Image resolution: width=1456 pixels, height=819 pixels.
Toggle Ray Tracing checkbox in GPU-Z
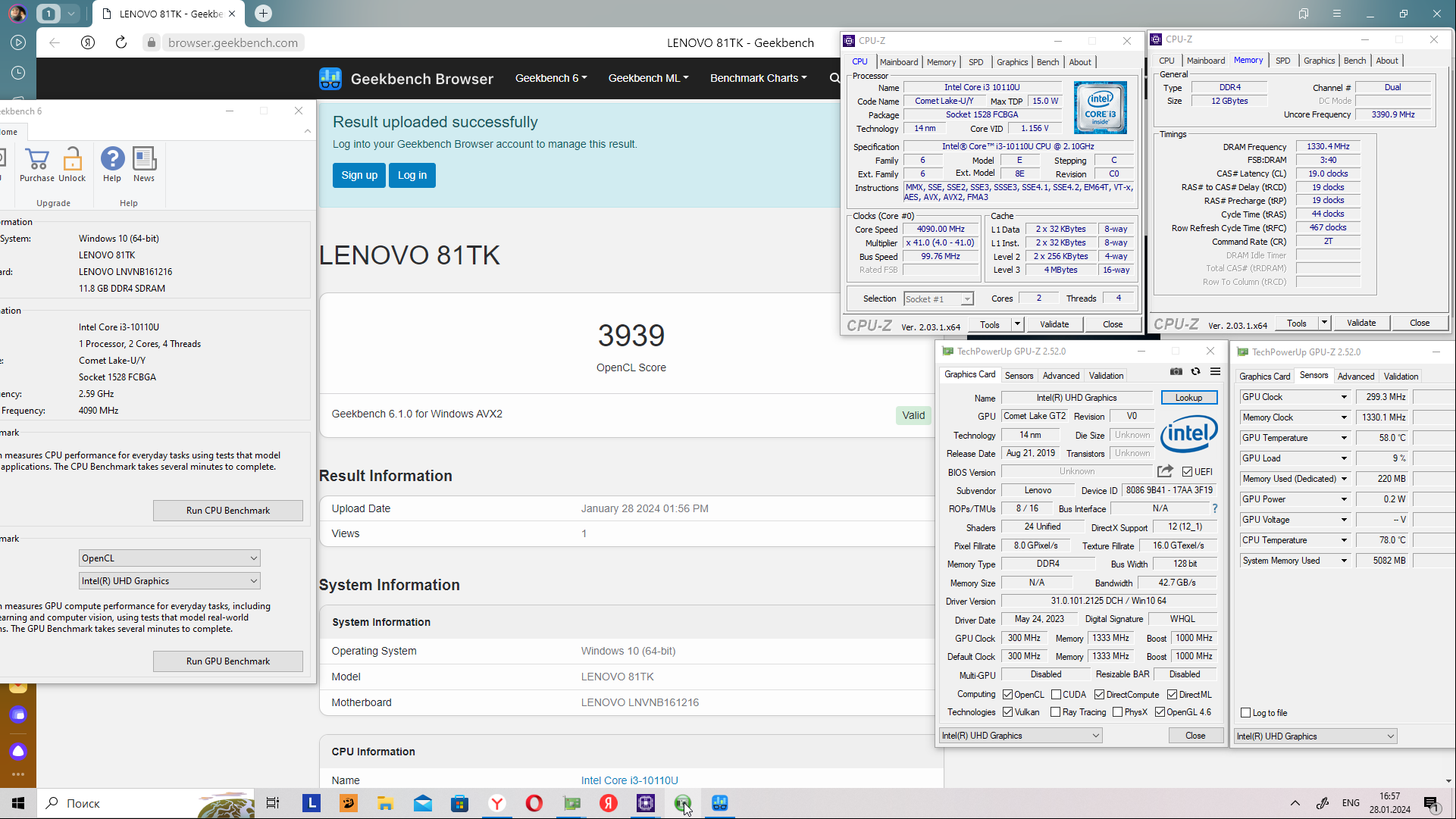click(1056, 711)
